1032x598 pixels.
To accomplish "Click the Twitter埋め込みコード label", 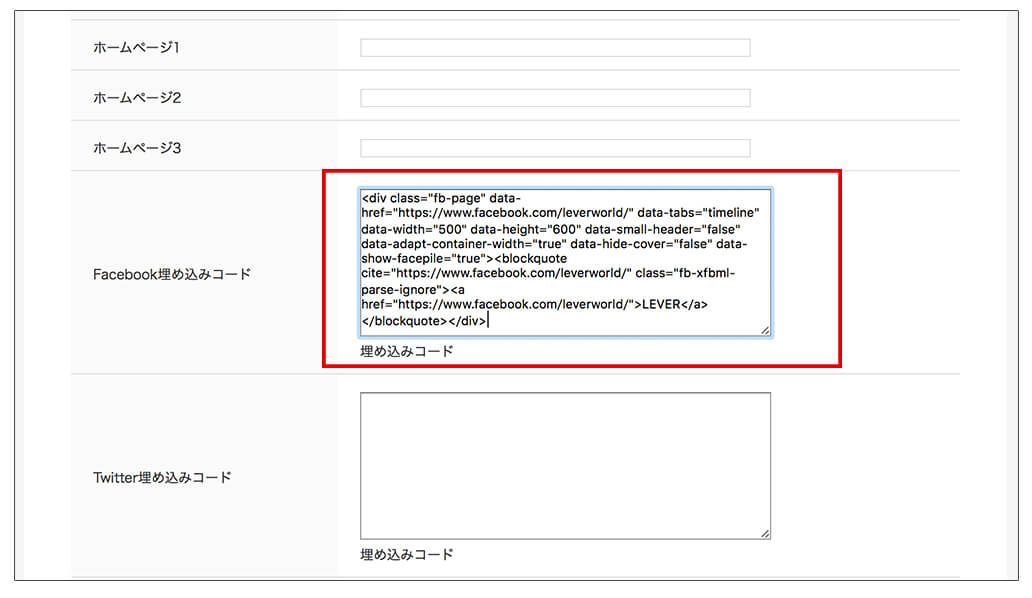I will pyautogui.click(x=161, y=477).
